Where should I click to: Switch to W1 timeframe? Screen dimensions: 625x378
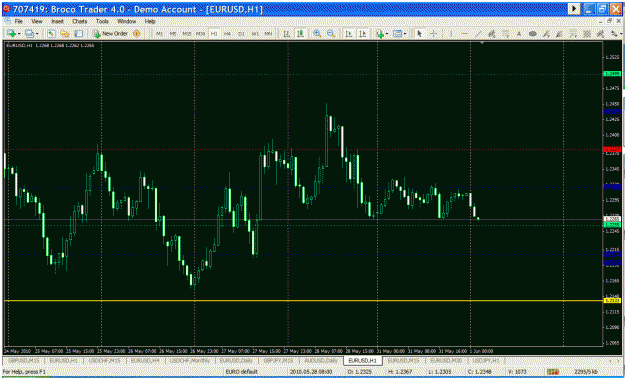point(255,34)
